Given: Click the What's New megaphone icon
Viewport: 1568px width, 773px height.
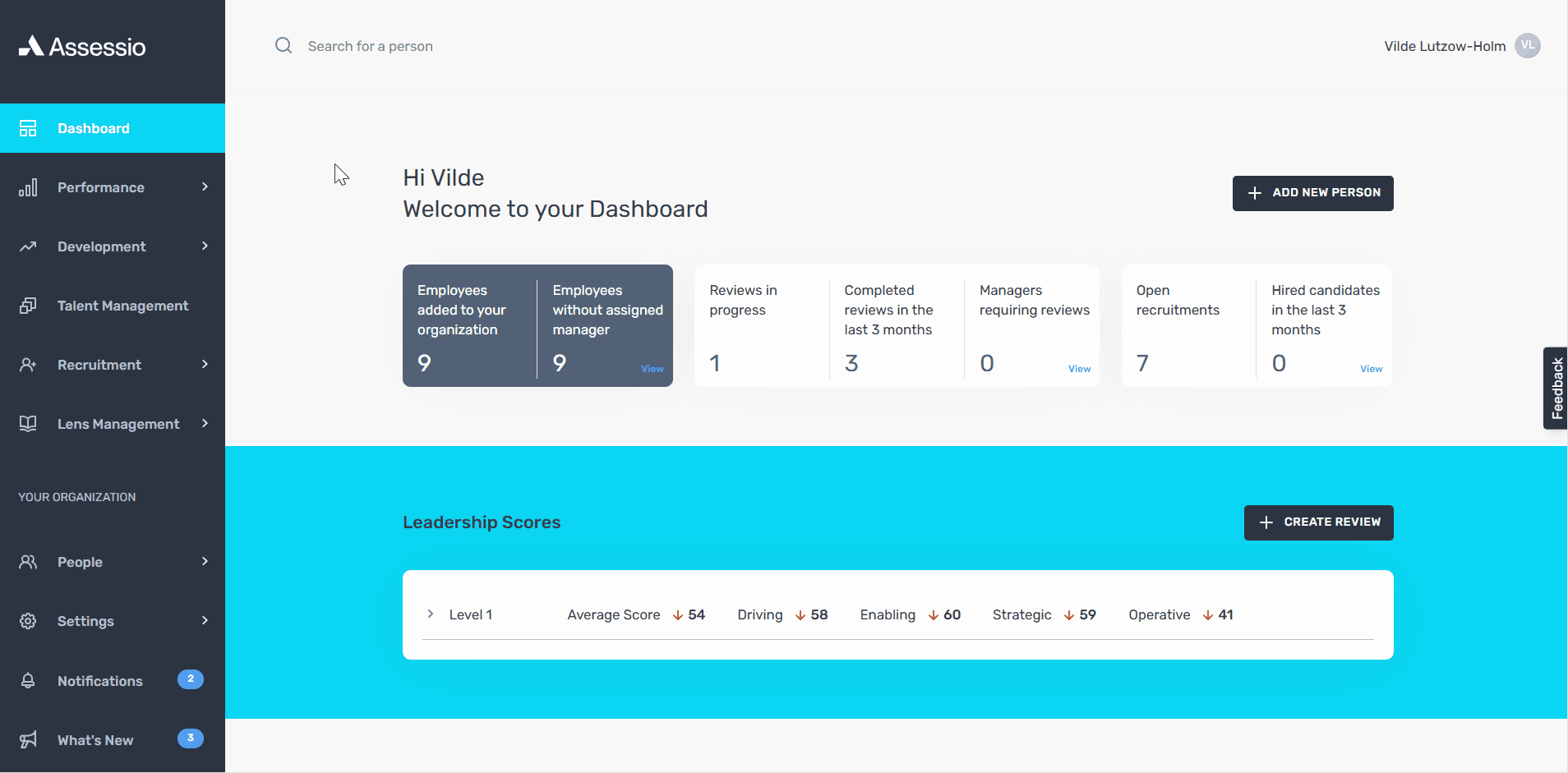Looking at the screenshot, I should [x=28, y=739].
